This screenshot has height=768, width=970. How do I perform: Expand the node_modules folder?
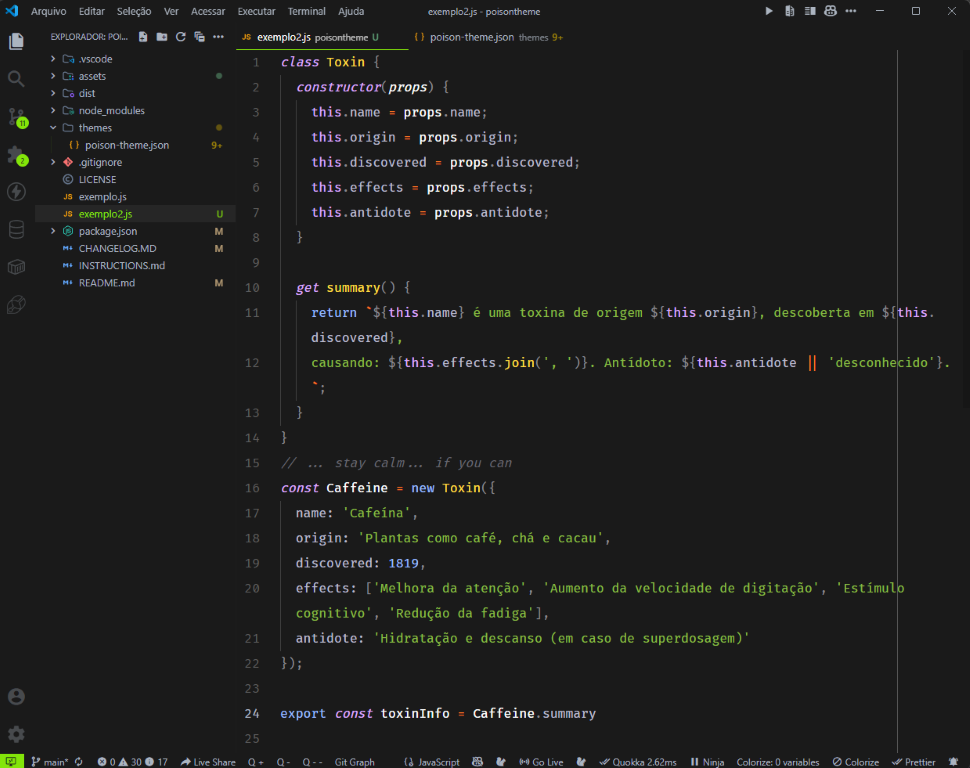(x=53, y=110)
